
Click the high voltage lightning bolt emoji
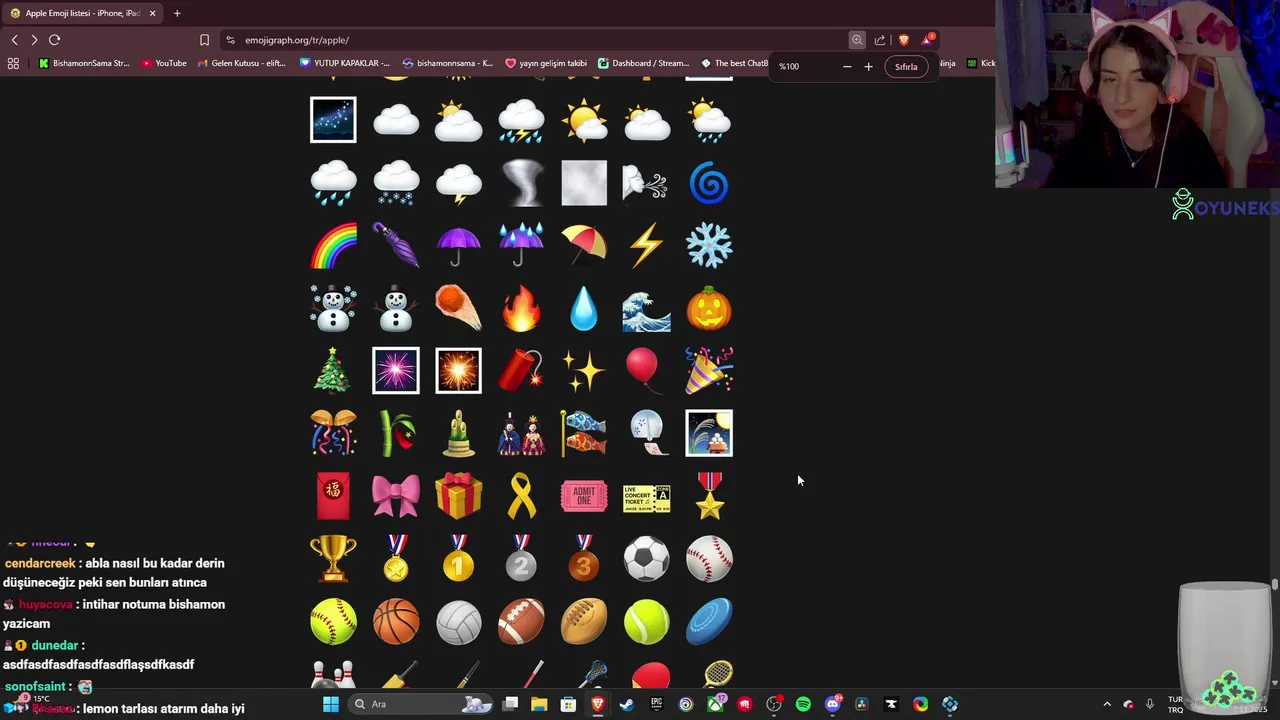[x=646, y=245]
